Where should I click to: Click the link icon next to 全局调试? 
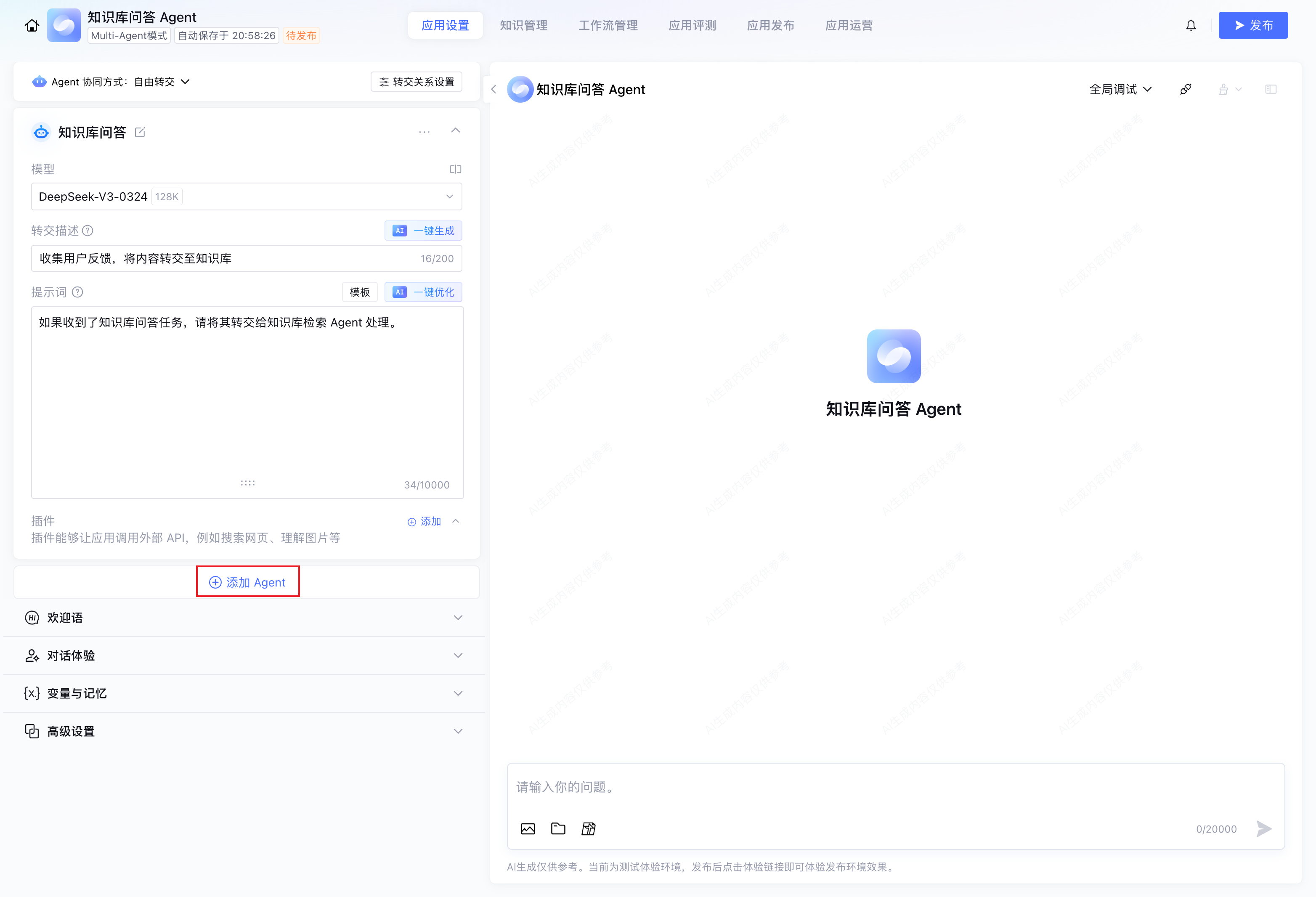tap(1185, 90)
